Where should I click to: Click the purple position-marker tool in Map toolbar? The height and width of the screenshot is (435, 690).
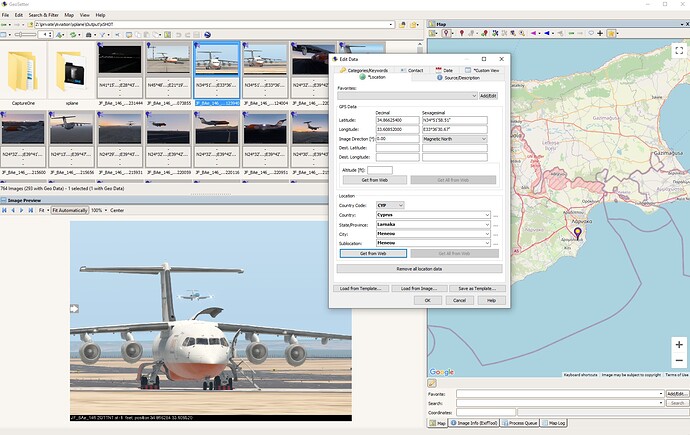click(446, 33)
